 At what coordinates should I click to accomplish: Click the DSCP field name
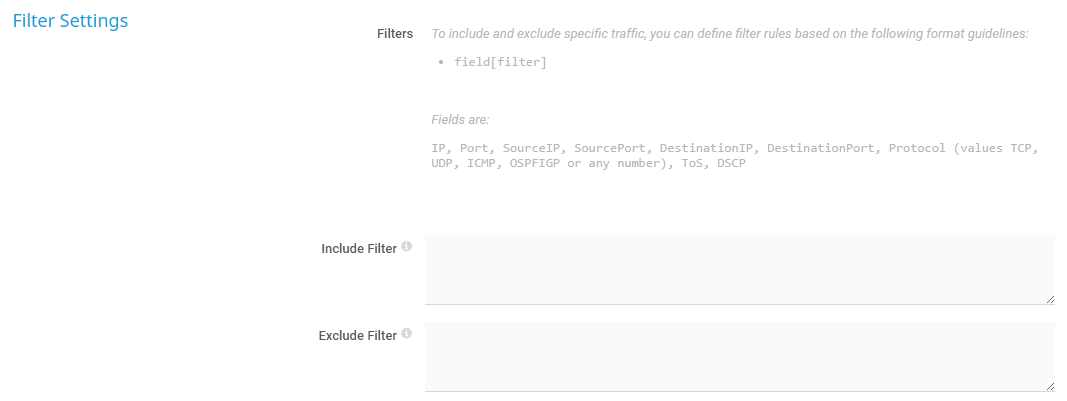[732, 163]
